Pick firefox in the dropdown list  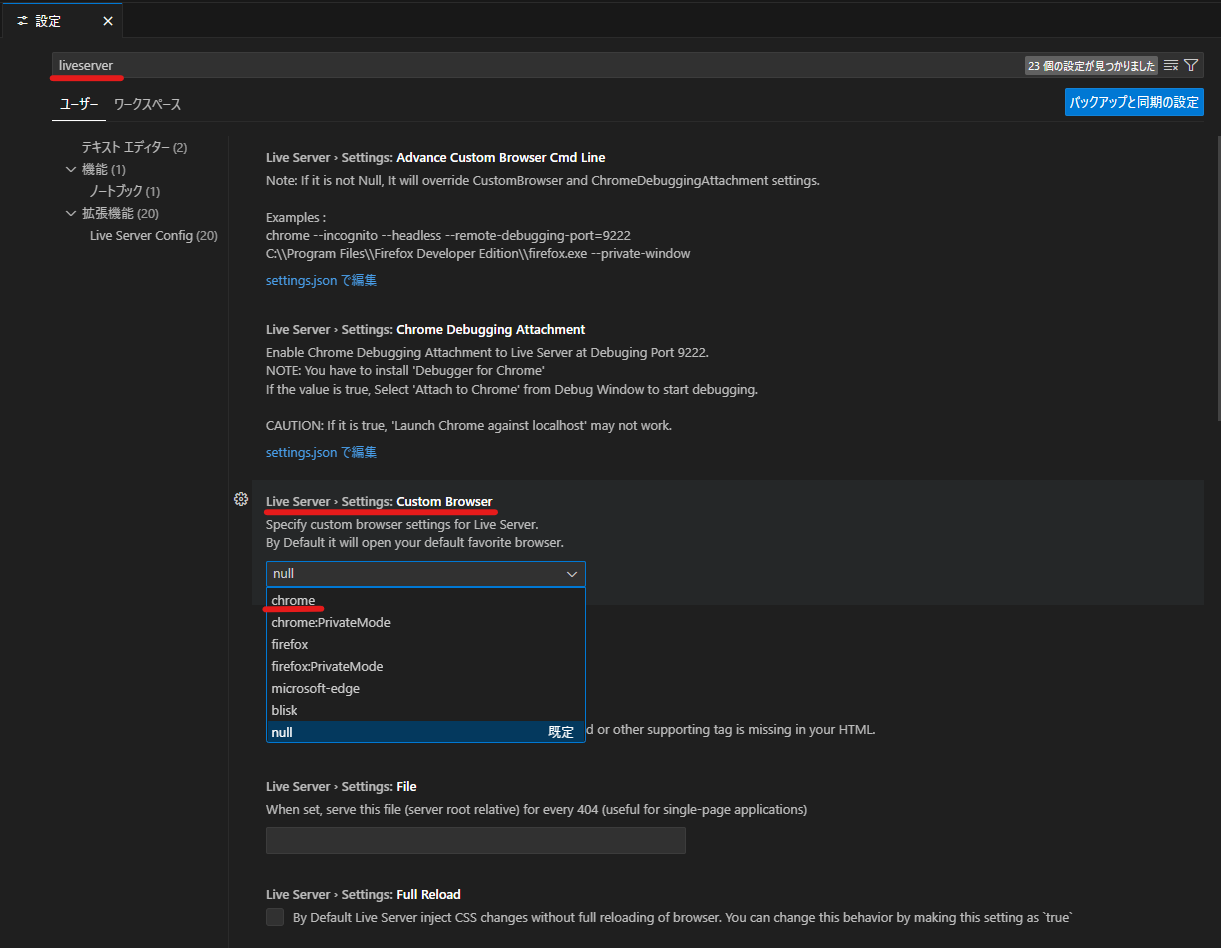pos(290,644)
